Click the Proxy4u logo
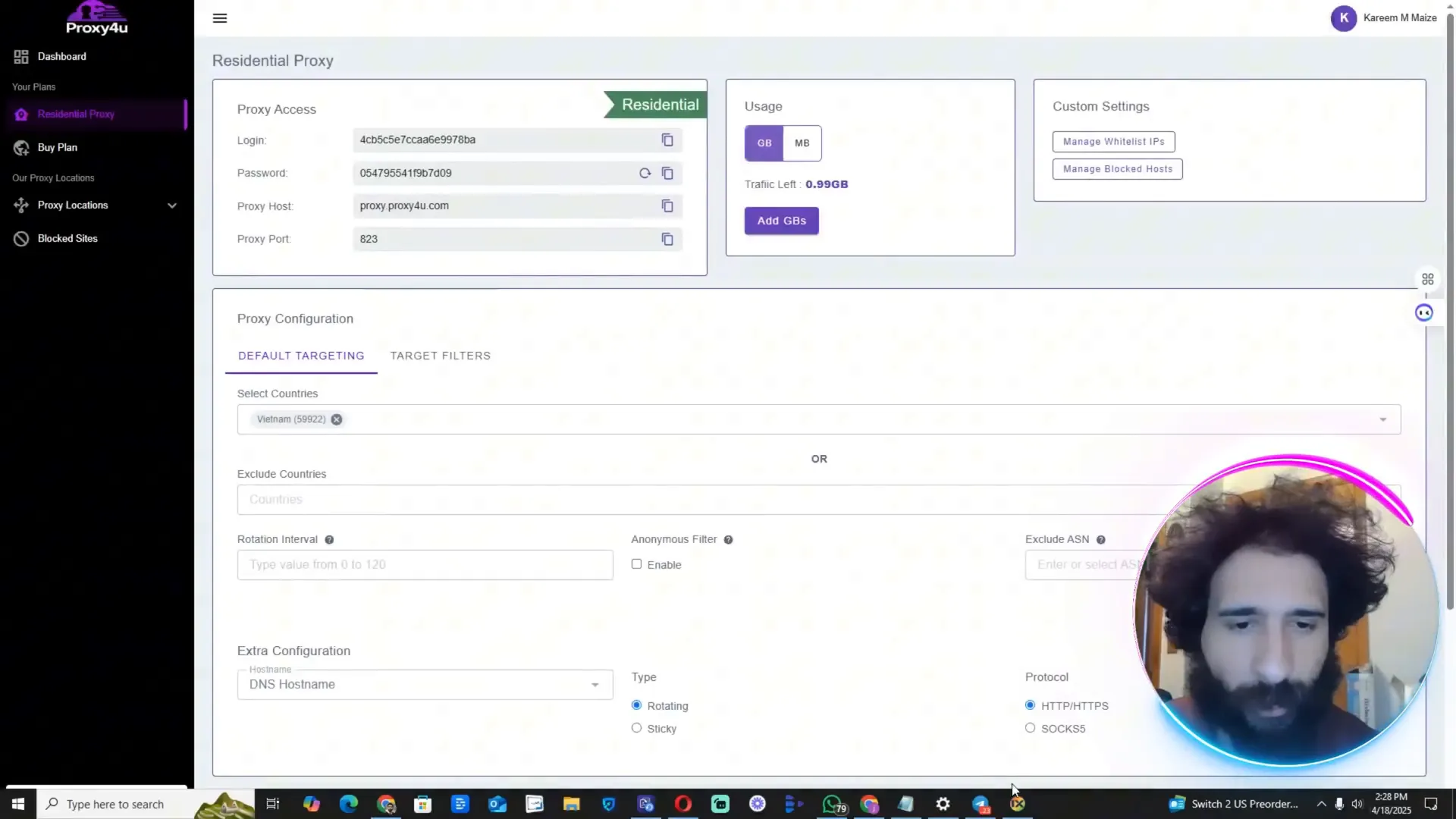 [96, 19]
